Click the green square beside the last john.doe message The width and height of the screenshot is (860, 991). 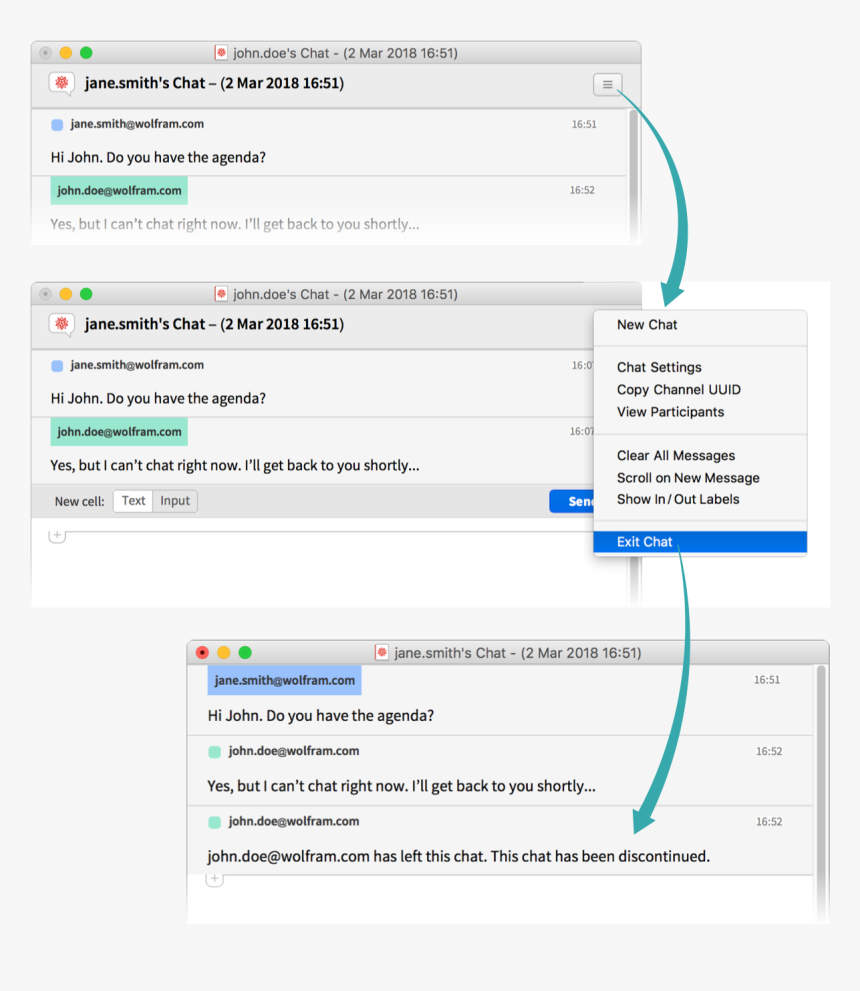click(214, 822)
